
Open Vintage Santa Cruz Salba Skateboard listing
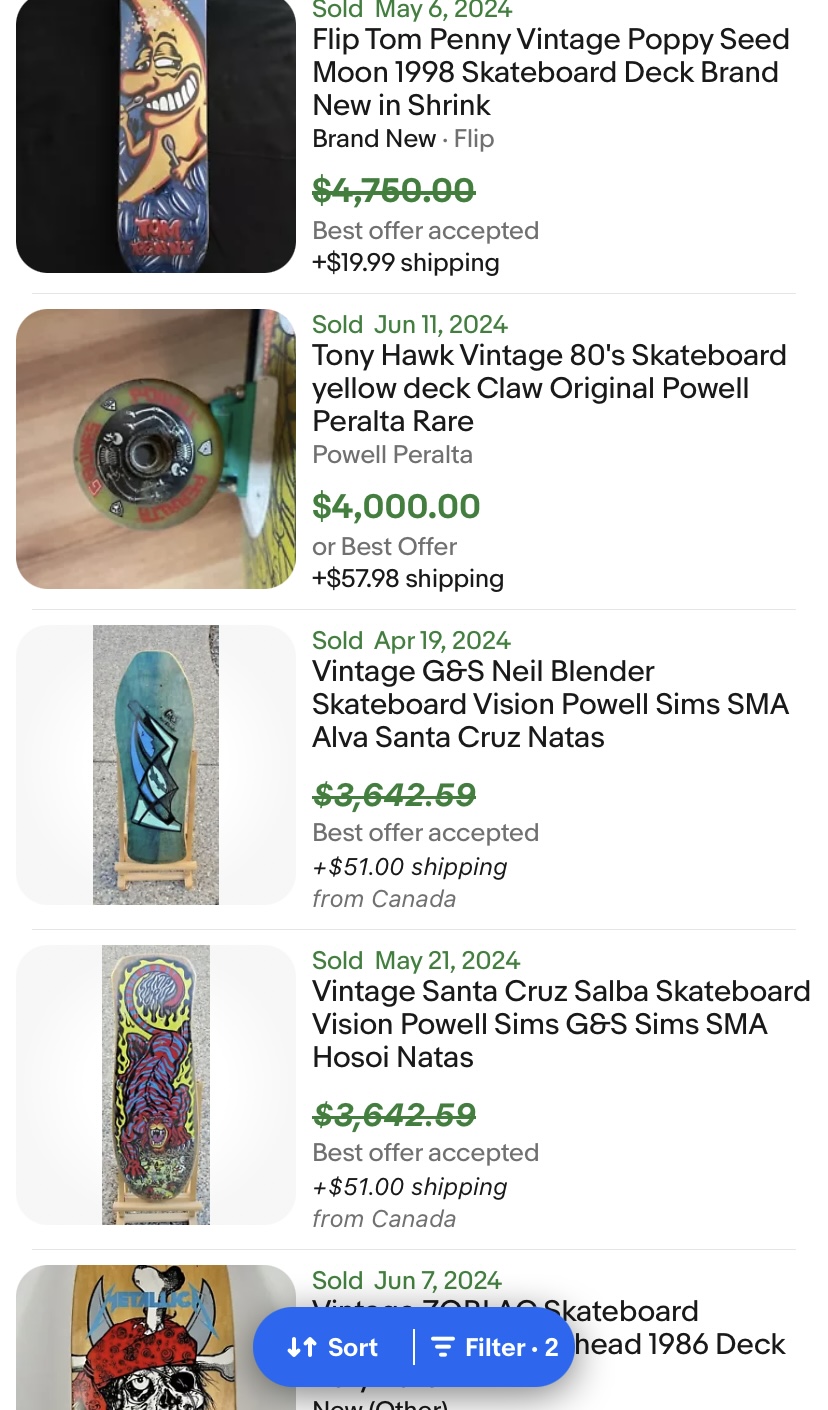click(560, 1024)
